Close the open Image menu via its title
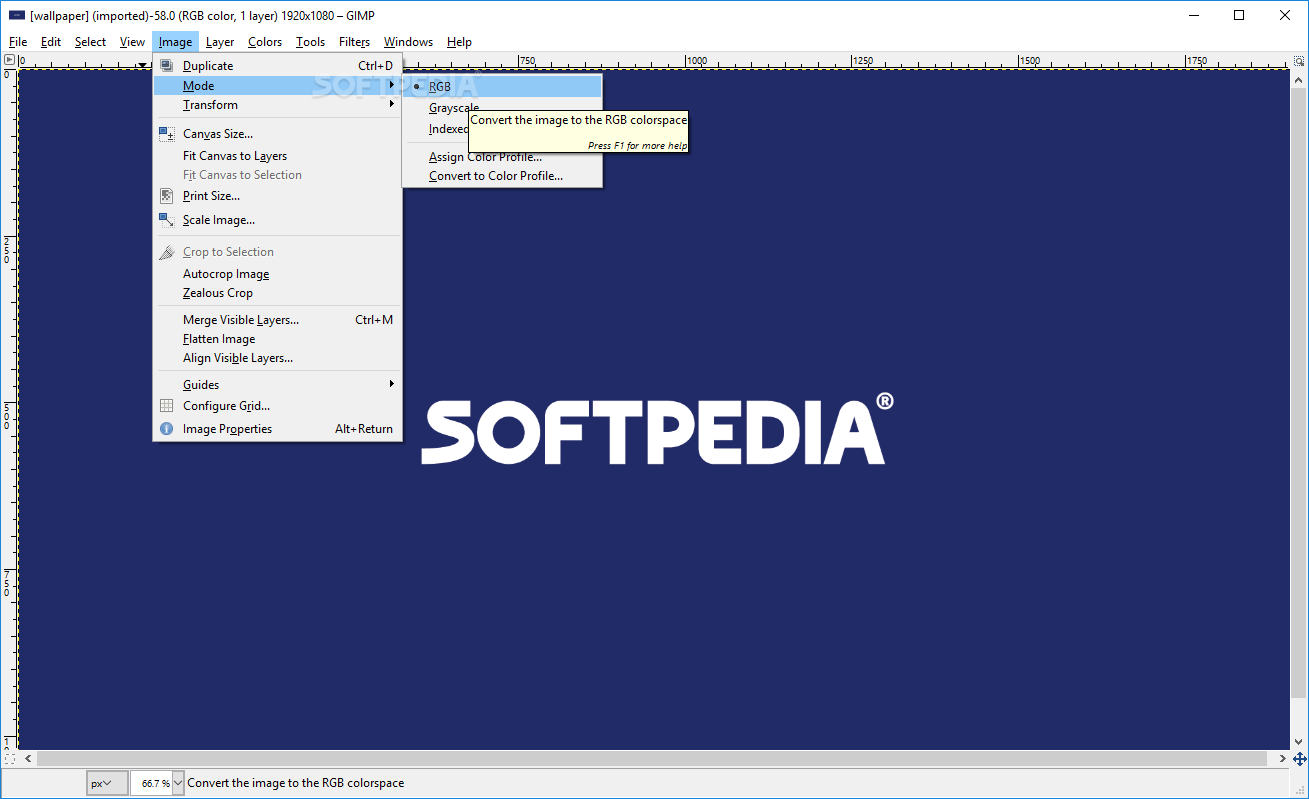The width and height of the screenshot is (1309, 799). [175, 42]
